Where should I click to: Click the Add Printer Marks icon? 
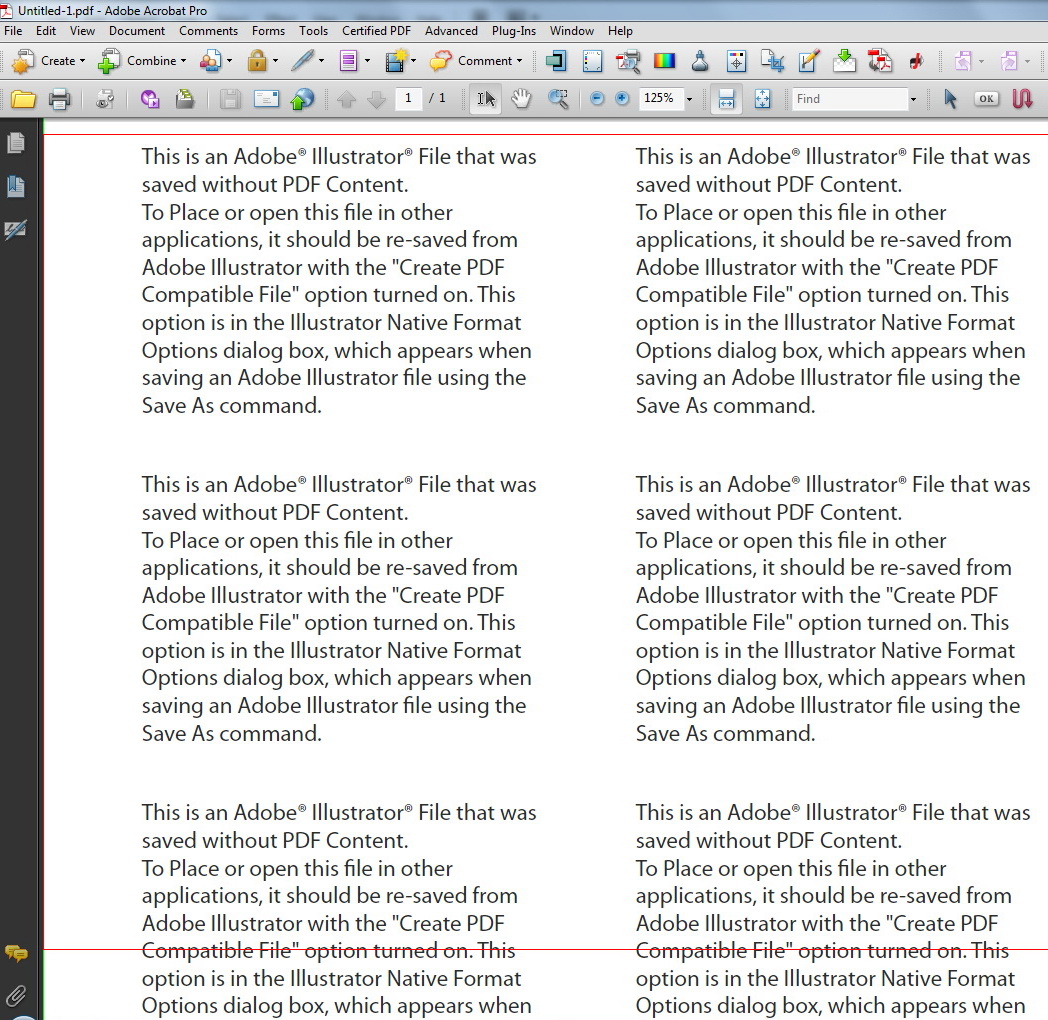coord(592,61)
